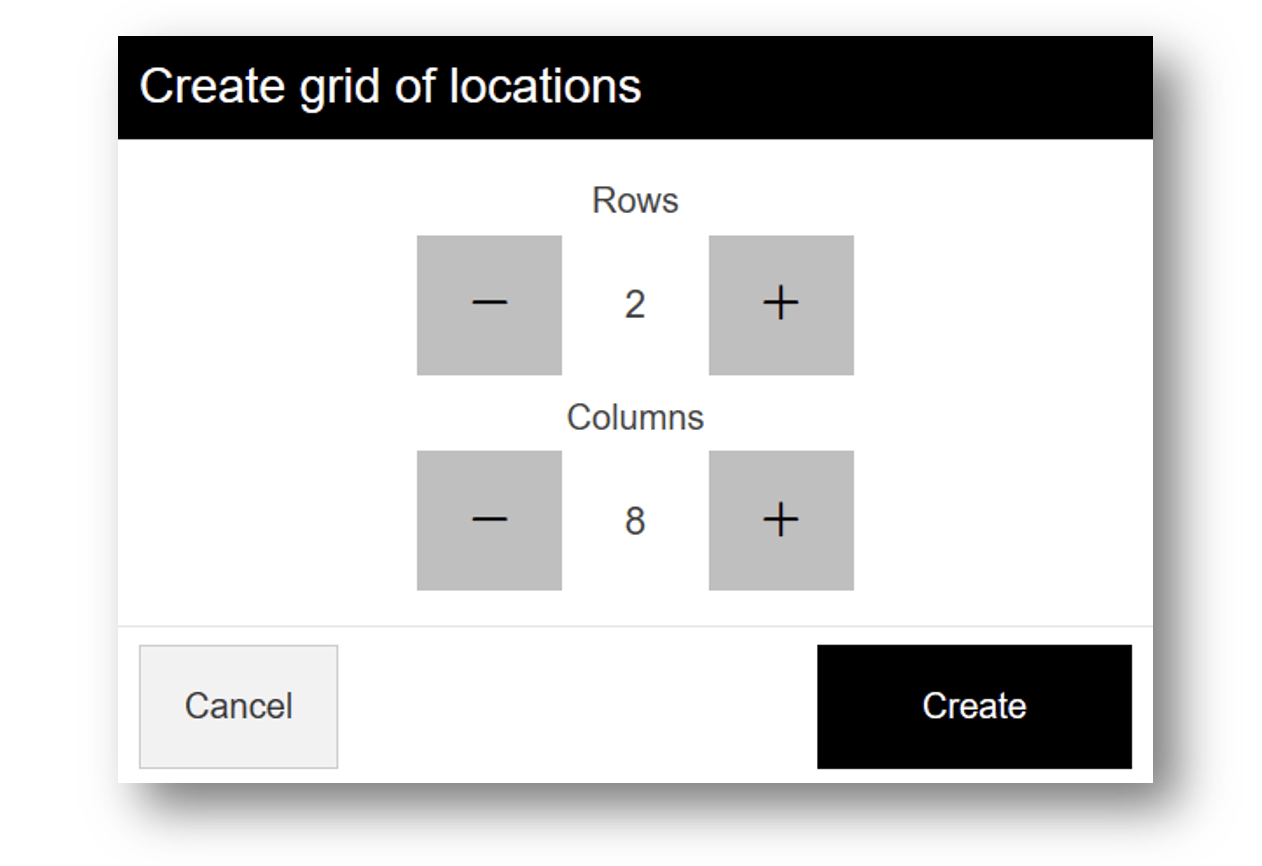Confirm grid creation with Create

pyautogui.click(x=974, y=706)
